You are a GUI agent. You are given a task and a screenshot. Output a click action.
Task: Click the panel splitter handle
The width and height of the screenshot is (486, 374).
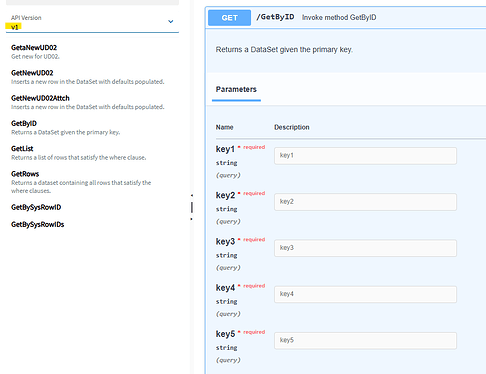point(192,207)
